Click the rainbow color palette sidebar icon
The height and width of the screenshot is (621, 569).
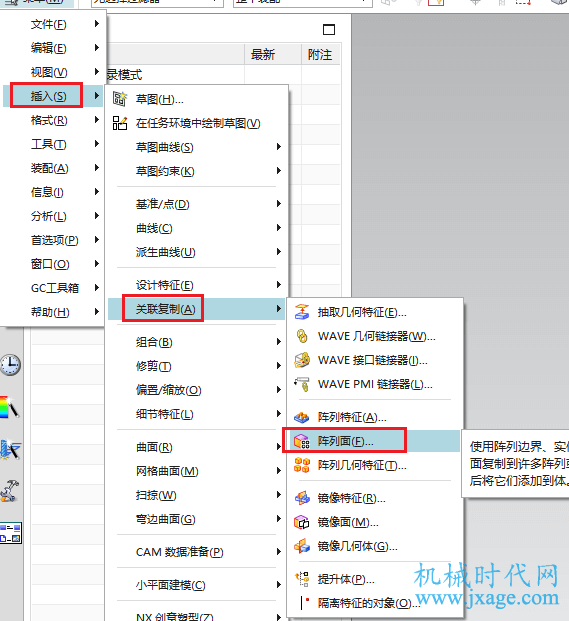[x=9, y=407]
